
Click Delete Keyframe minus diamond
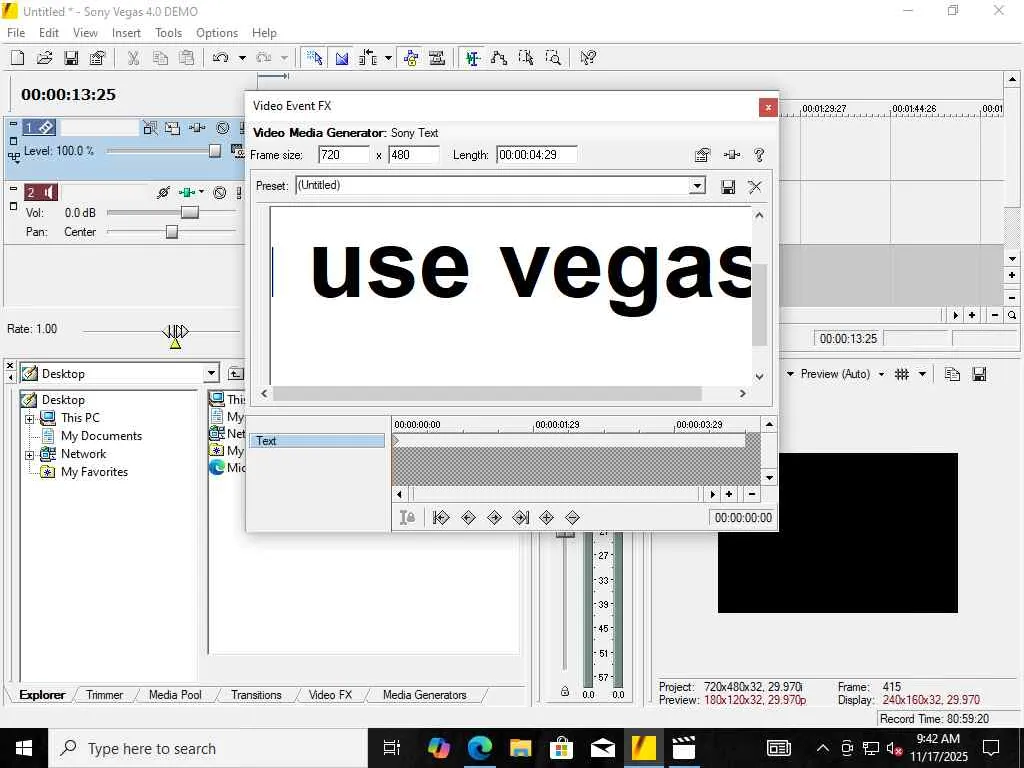573,517
